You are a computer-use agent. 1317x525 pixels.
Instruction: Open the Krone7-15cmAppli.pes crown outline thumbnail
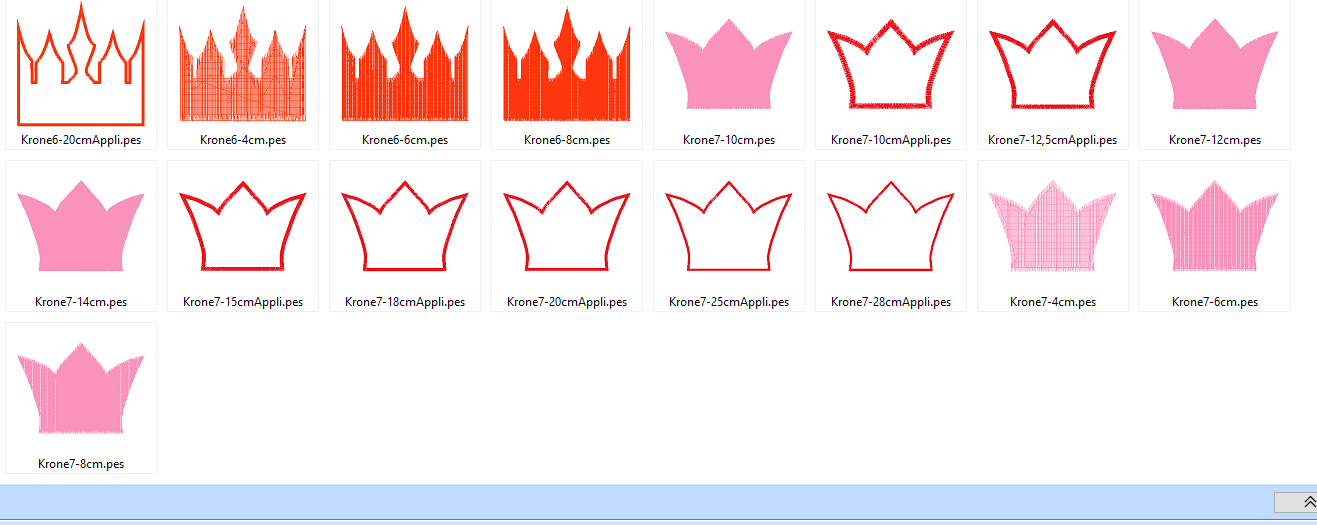243,226
